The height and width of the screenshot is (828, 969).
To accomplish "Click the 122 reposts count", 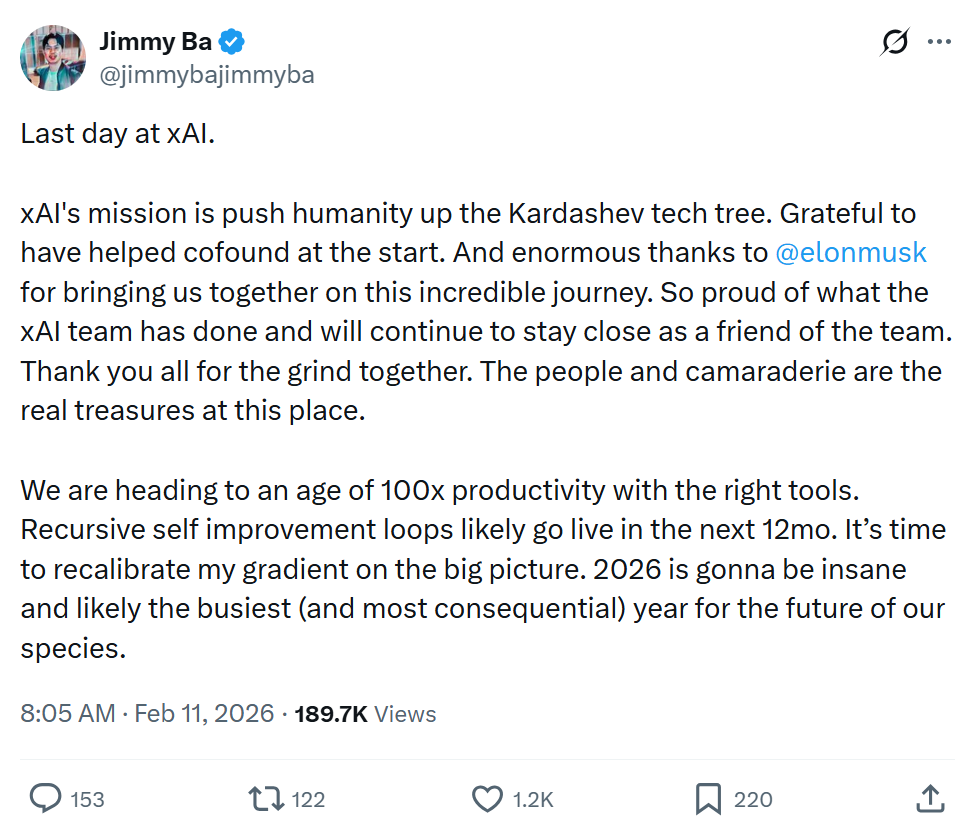I will pyautogui.click(x=308, y=800).
